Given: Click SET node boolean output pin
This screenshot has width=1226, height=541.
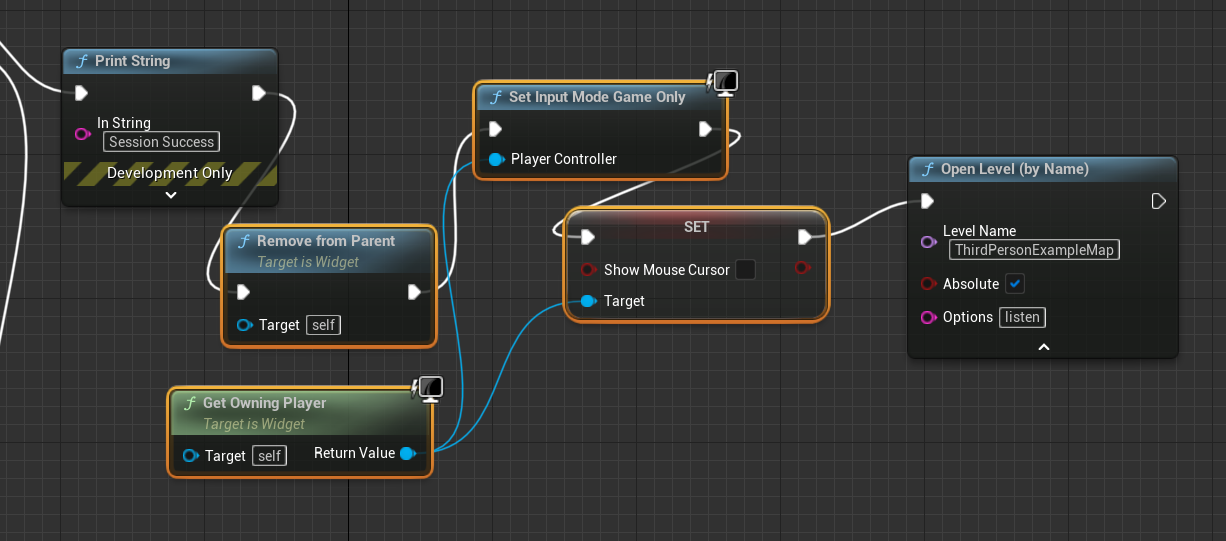Looking at the screenshot, I should (802, 268).
